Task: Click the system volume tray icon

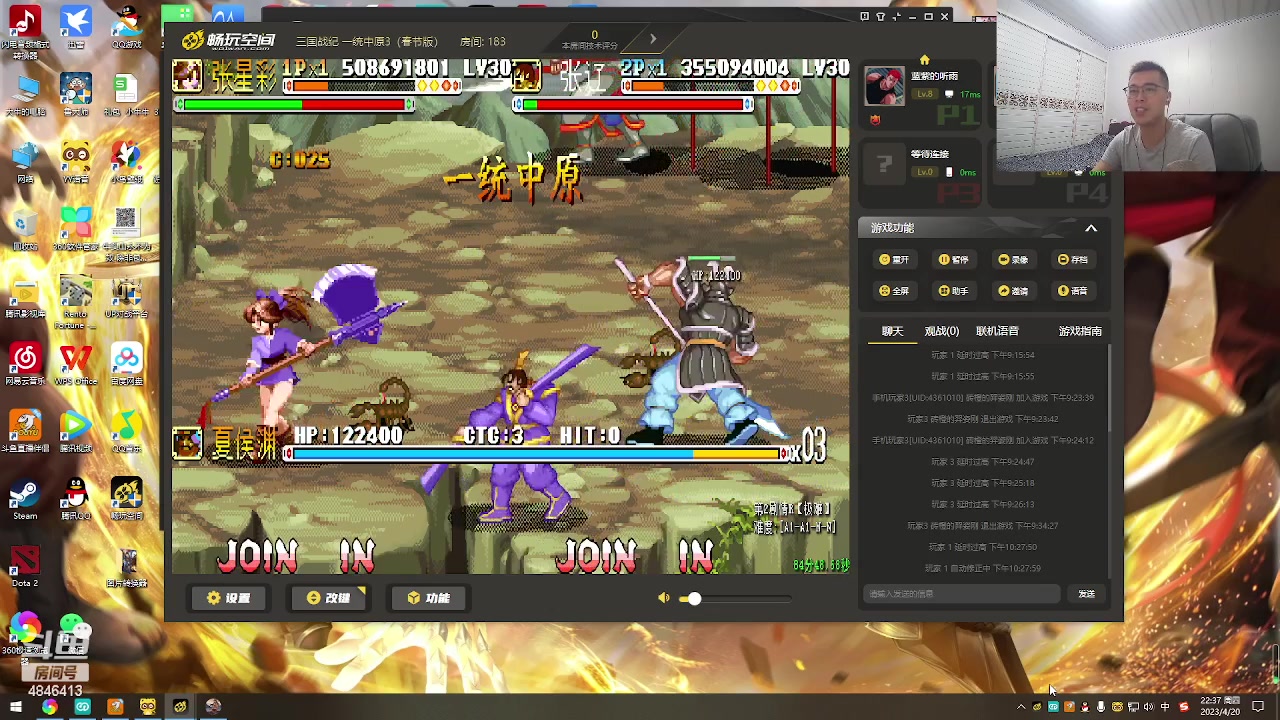Action: click(x=1149, y=707)
